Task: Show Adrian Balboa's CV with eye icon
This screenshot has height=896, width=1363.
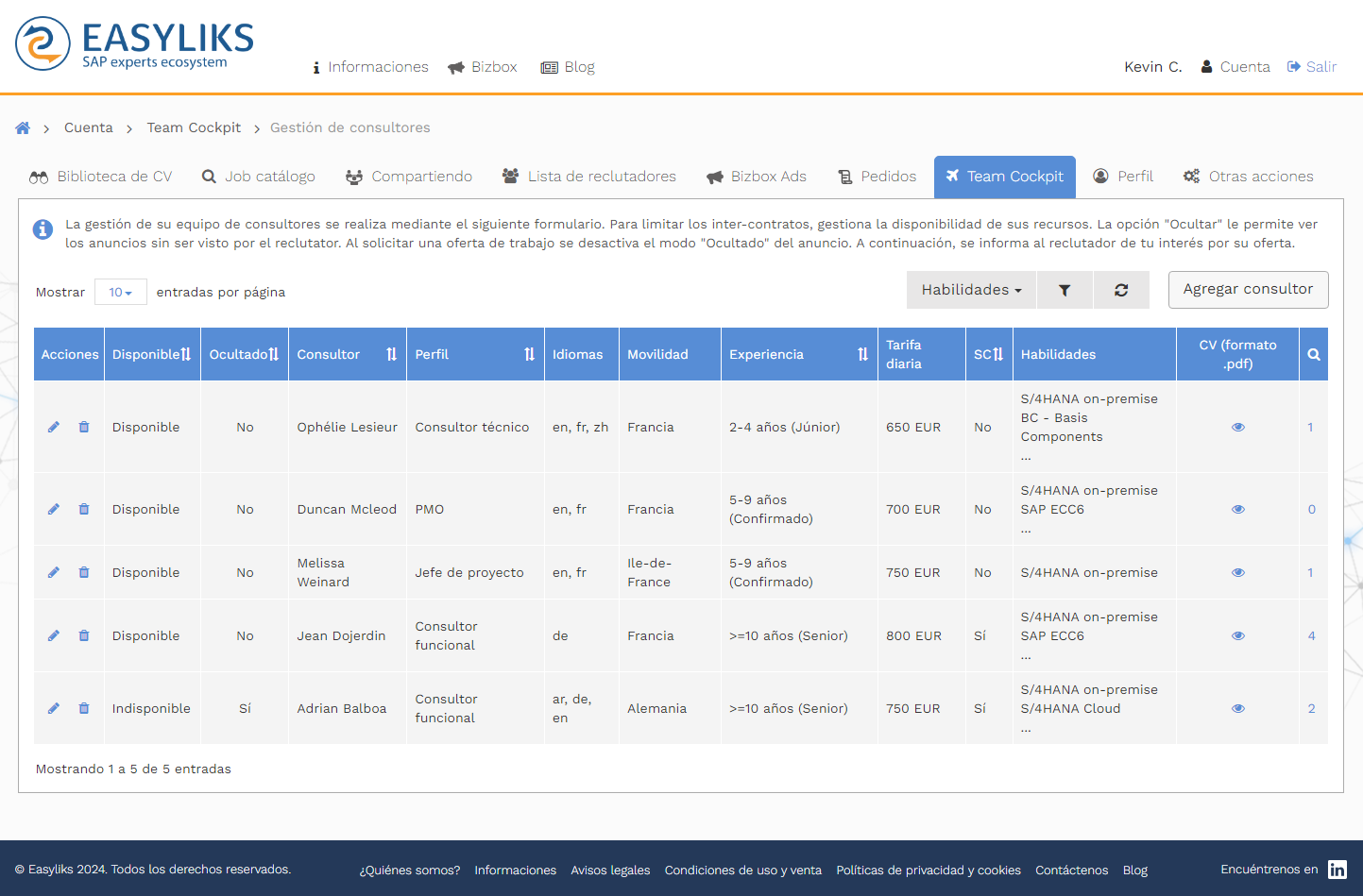Action: point(1237,709)
